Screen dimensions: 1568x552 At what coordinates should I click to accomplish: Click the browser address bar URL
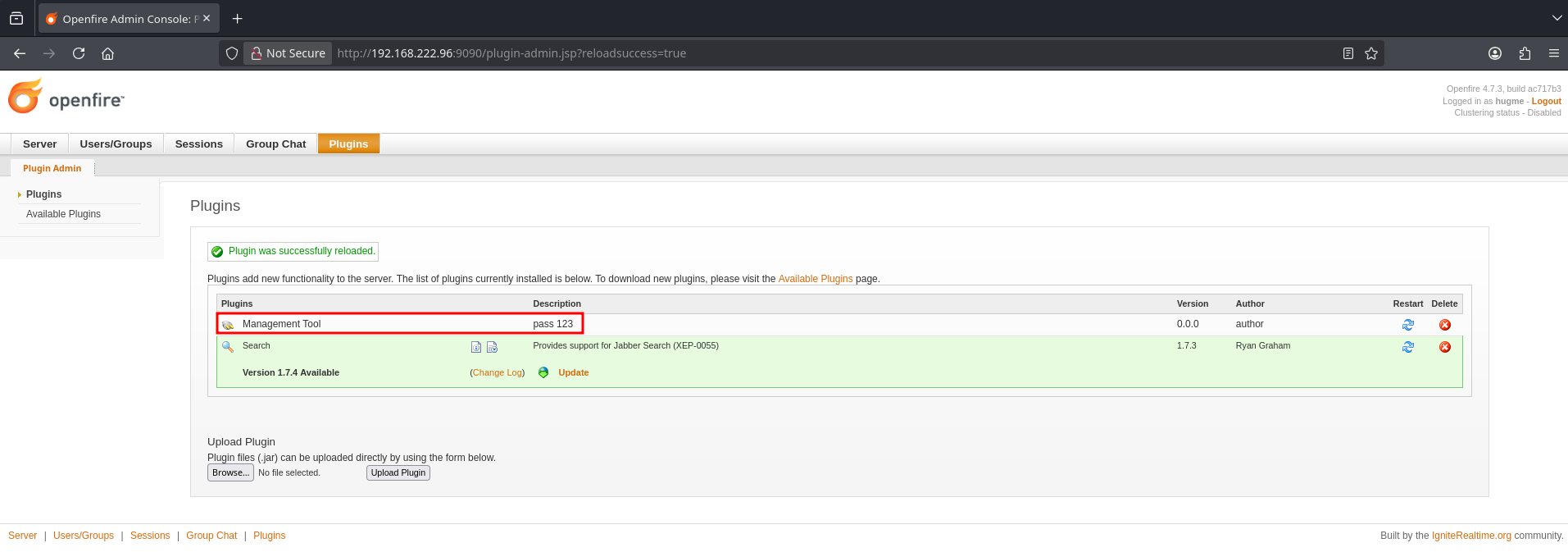tap(511, 53)
